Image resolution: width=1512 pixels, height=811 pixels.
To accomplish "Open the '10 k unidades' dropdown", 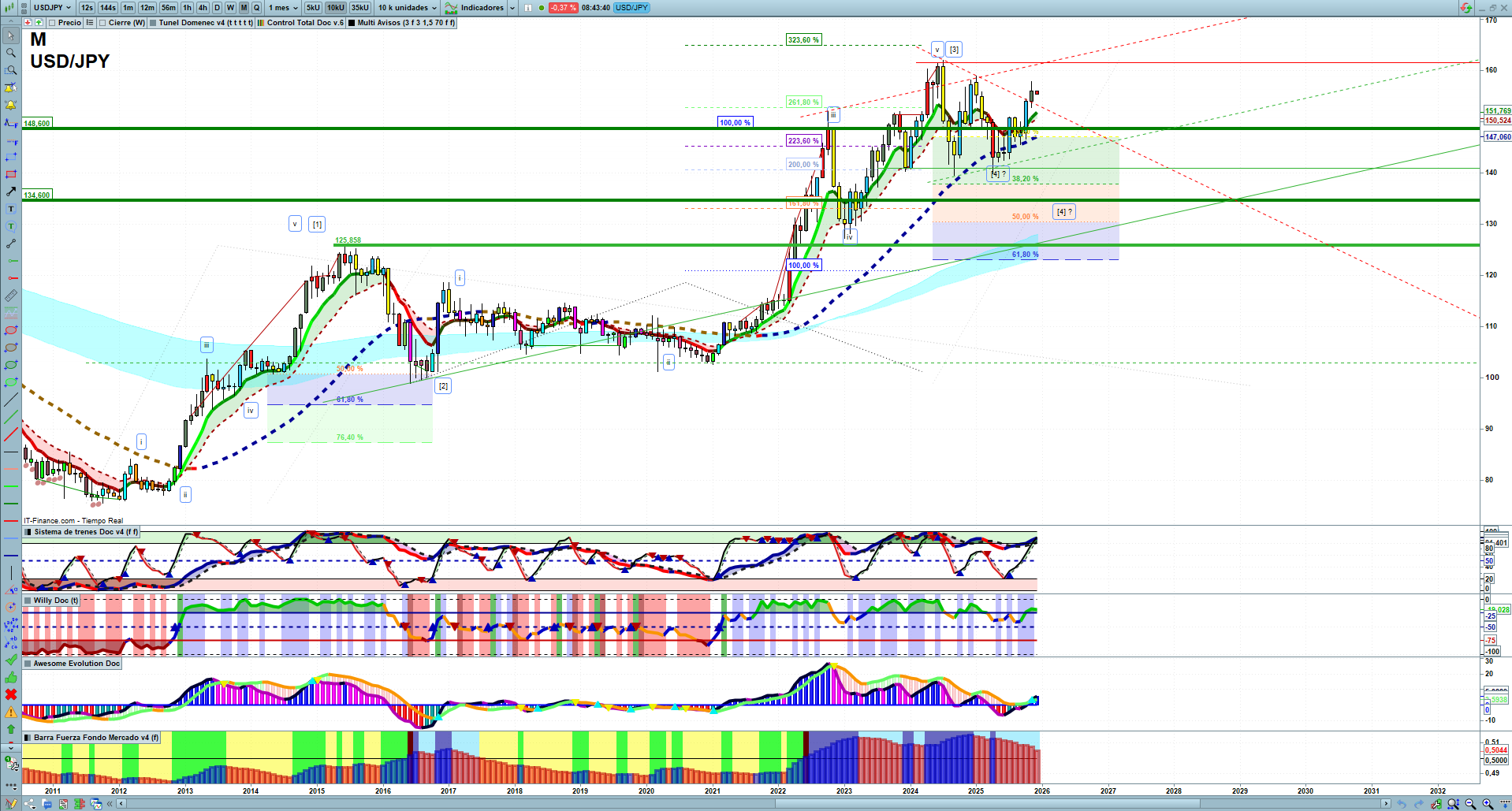I will (x=407, y=8).
